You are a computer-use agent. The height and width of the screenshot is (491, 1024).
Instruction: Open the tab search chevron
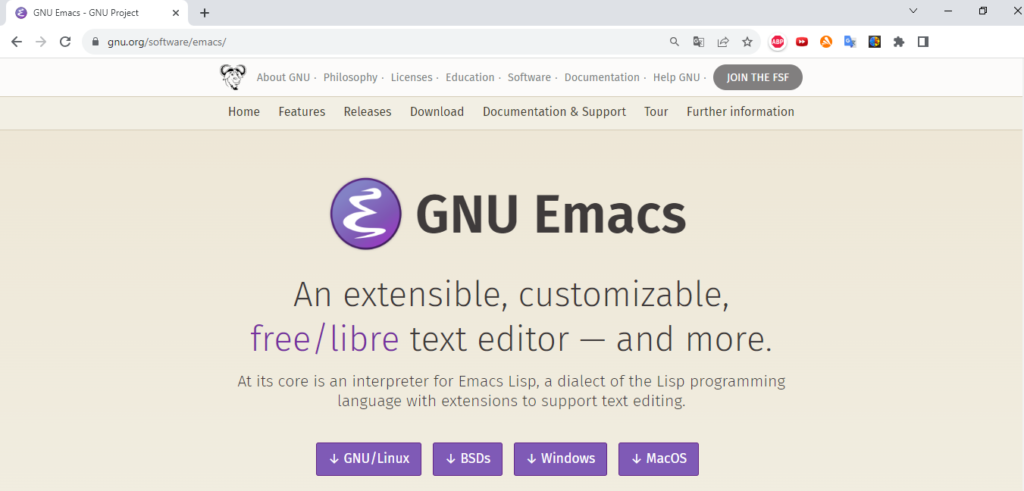click(x=913, y=11)
